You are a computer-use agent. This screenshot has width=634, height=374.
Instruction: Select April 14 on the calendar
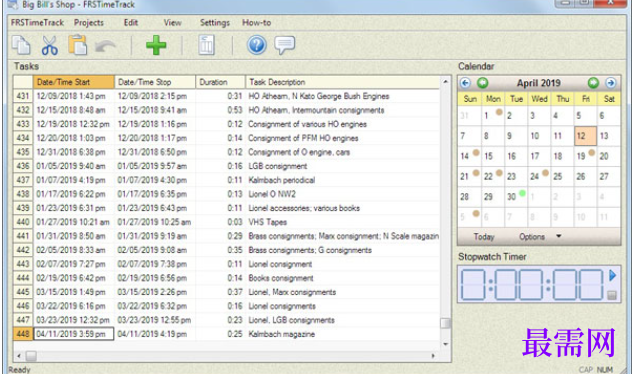tap(469, 156)
